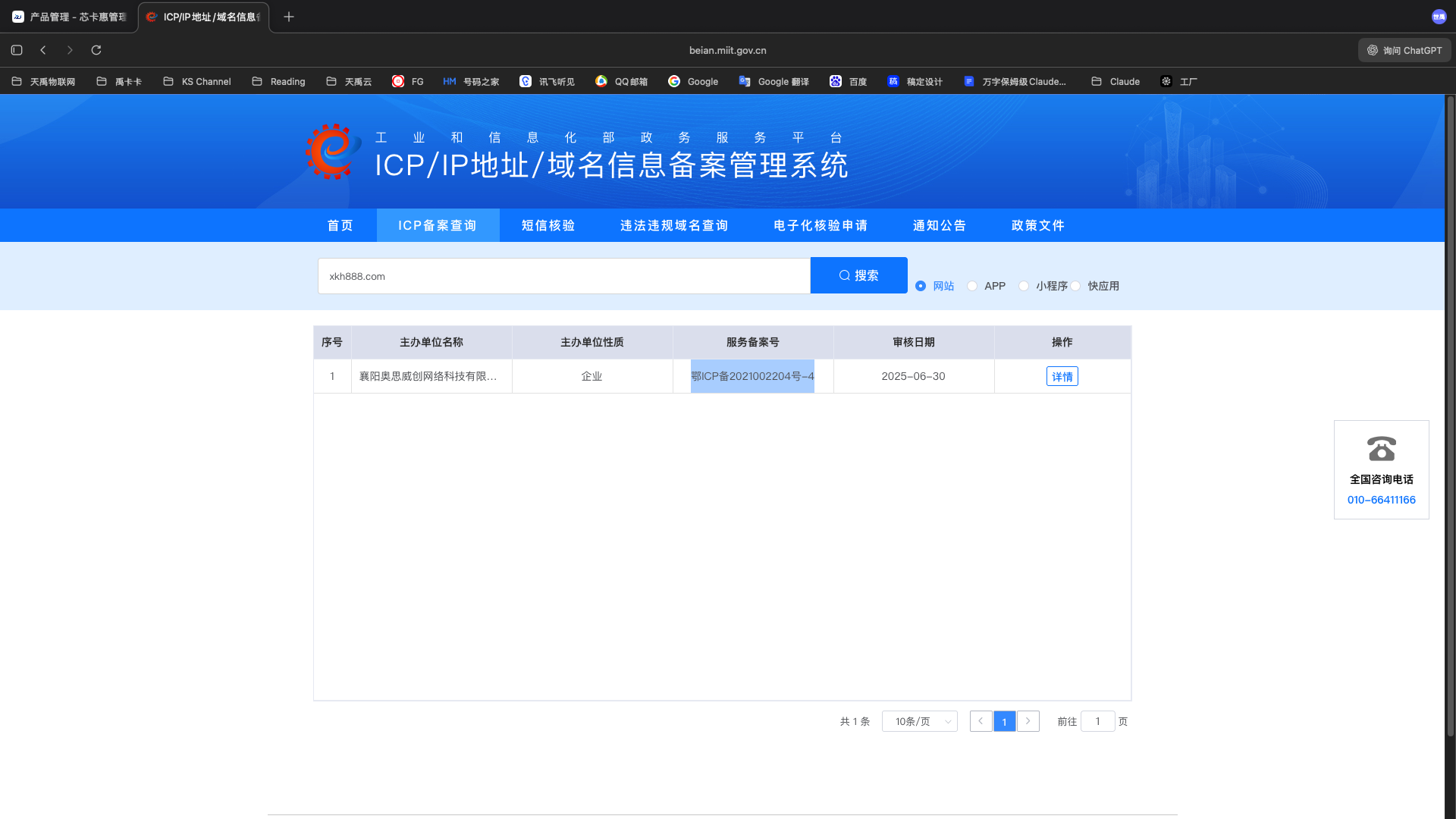
Task: Select the 小程序 radio button
Action: pyautogui.click(x=1024, y=286)
